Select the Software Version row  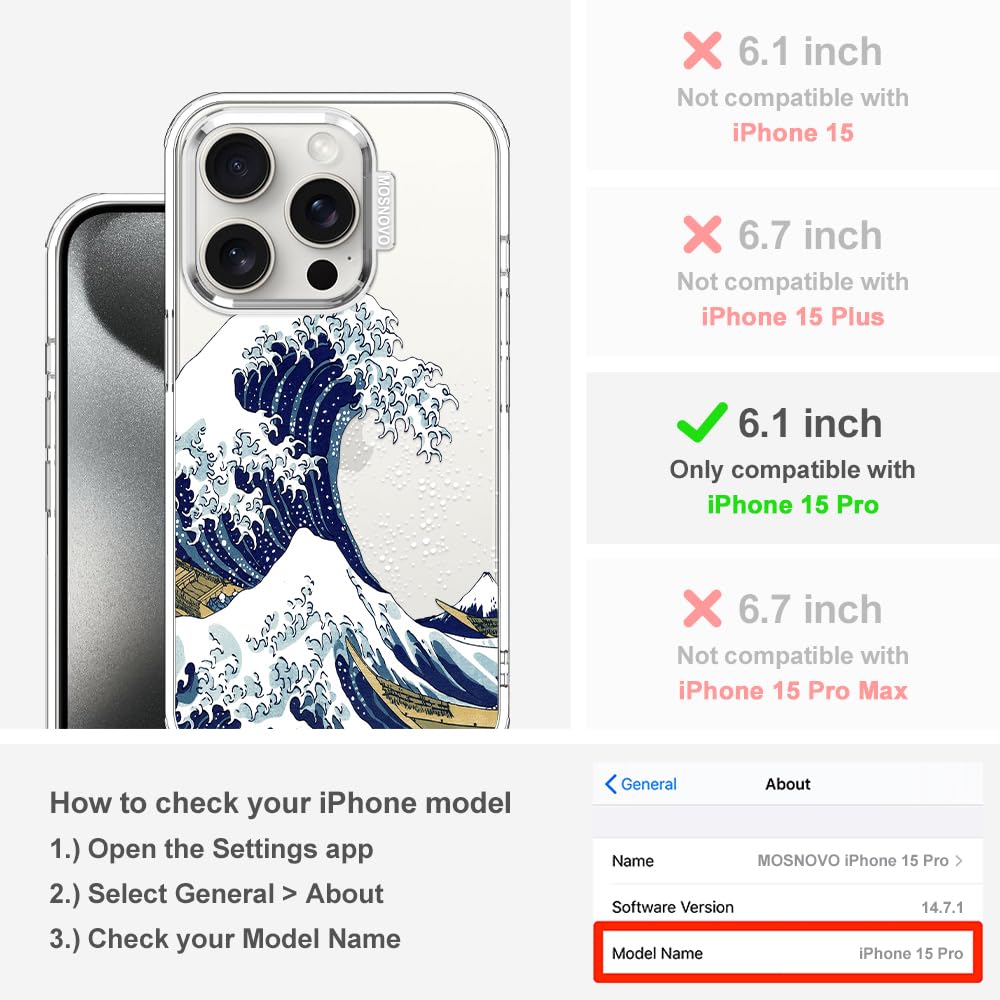tap(788, 907)
